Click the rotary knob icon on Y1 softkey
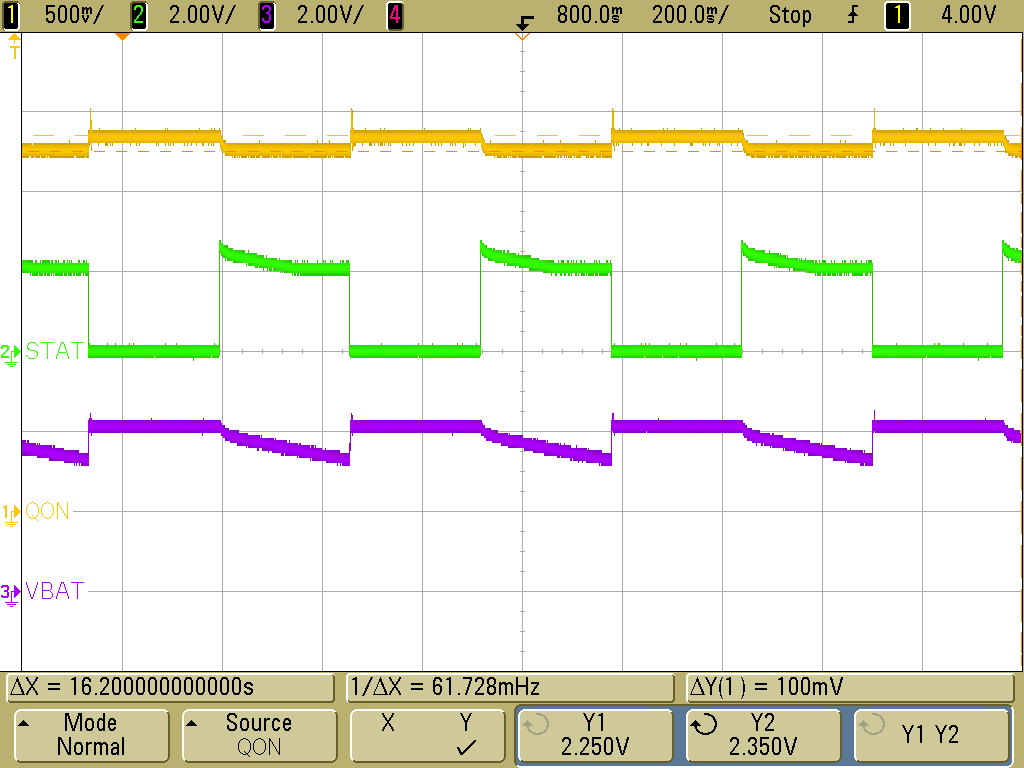This screenshot has width=1024, height=768. [536, 724]
